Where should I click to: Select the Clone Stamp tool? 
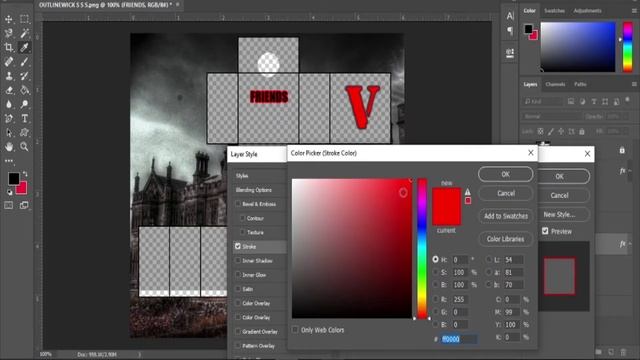pyautogui.click(x=9, y=76)
